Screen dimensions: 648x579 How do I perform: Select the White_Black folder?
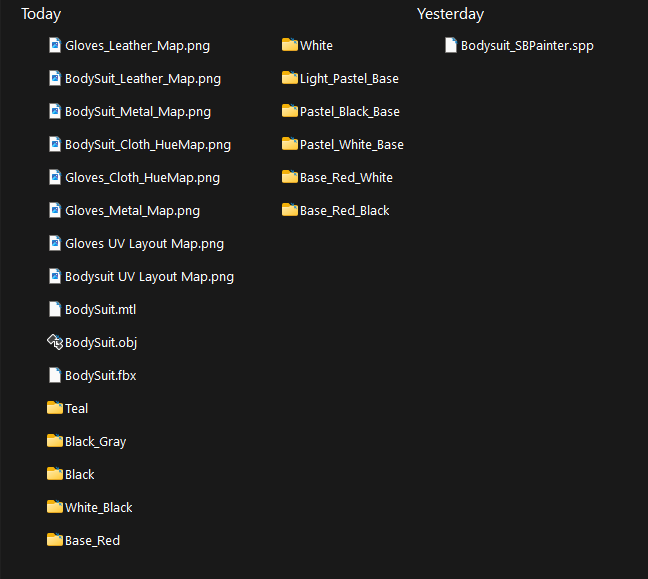[x=90, y=507]
